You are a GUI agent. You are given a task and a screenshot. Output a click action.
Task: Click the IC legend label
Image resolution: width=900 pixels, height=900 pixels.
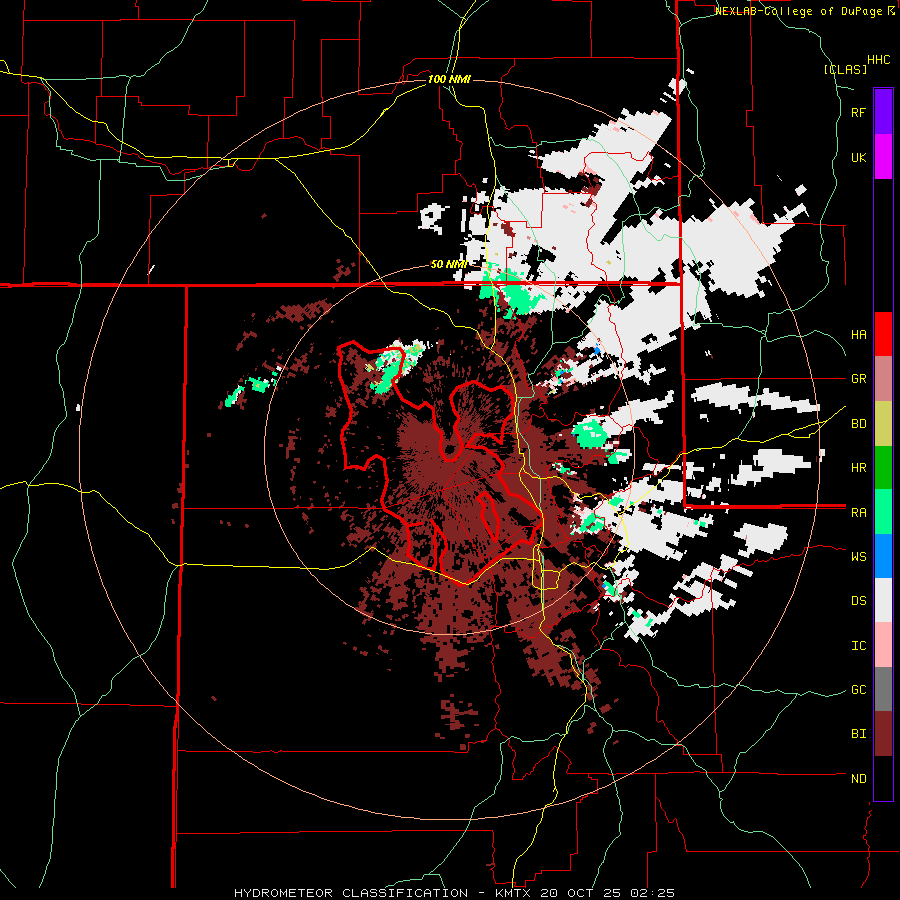tap(858, 646)
